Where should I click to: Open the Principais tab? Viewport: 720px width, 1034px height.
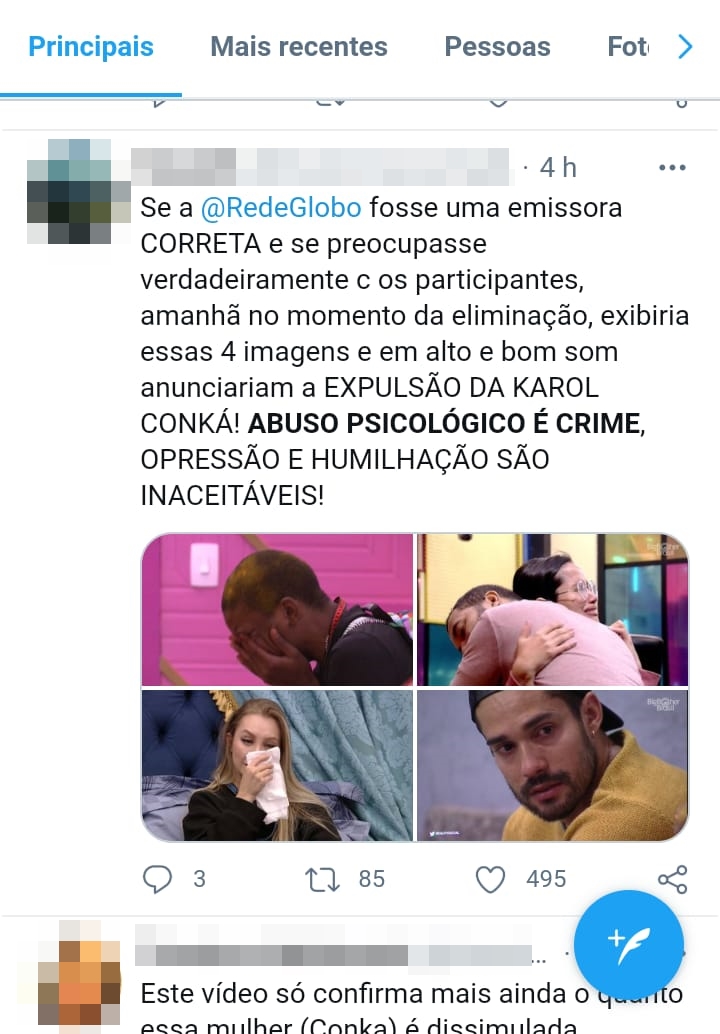click(x=91, y=47)
